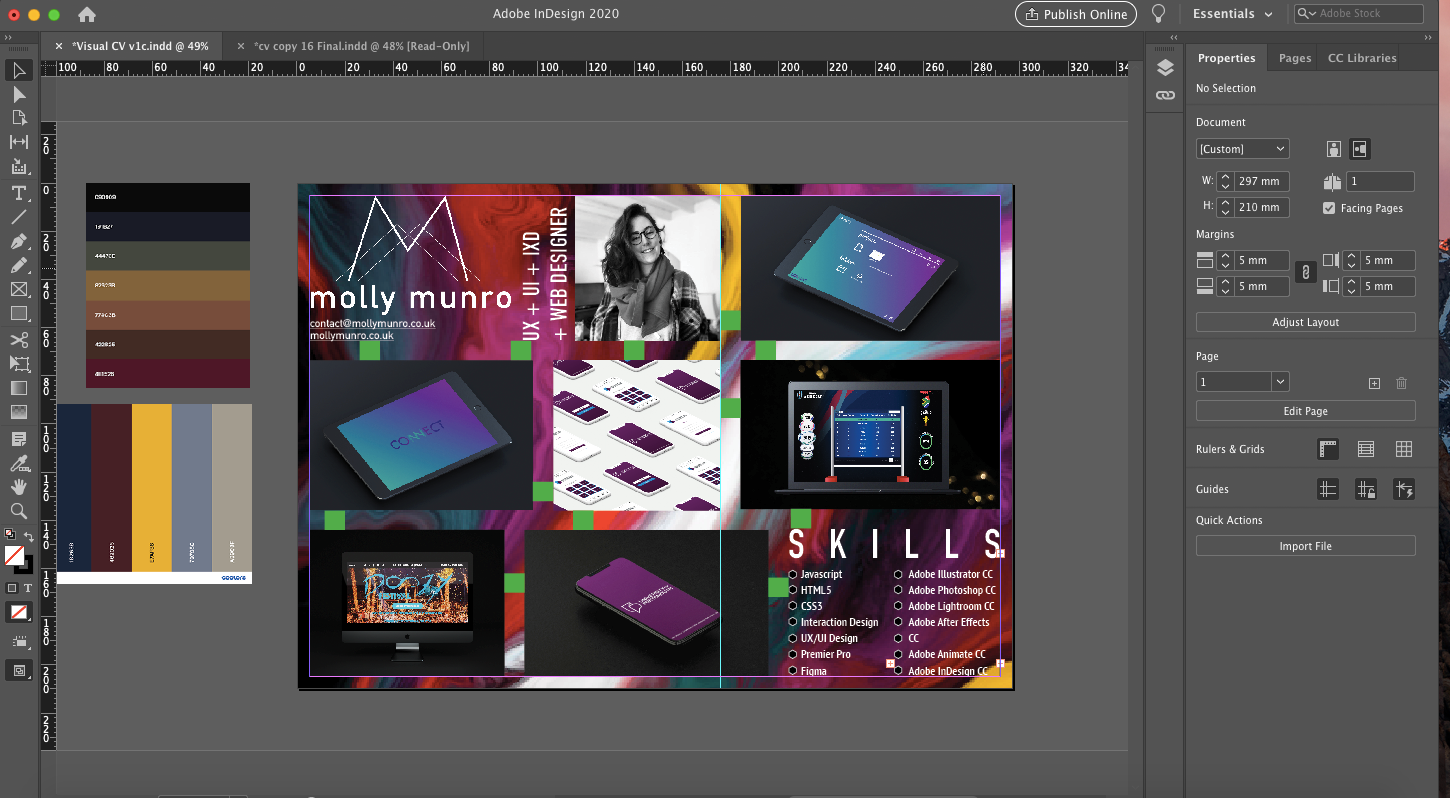Screen dimensions: 1450x798
Task: Uncheck the Facing Pages checkbox
Action: click(1329, 208)
